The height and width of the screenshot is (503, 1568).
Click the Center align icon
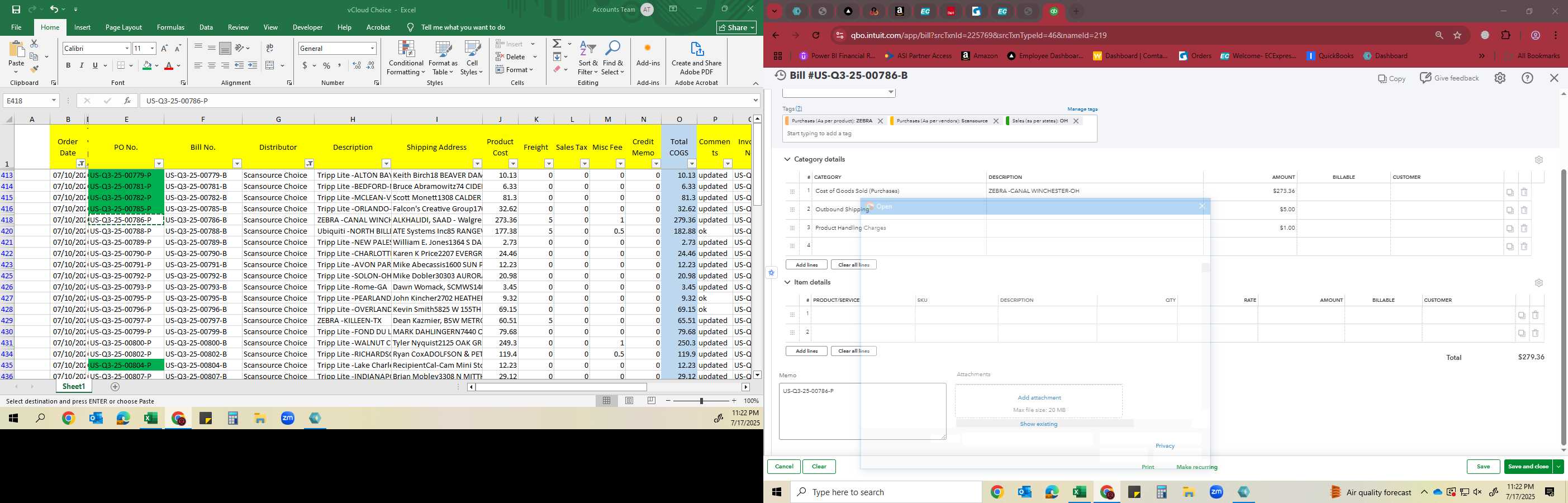(211, 65)
